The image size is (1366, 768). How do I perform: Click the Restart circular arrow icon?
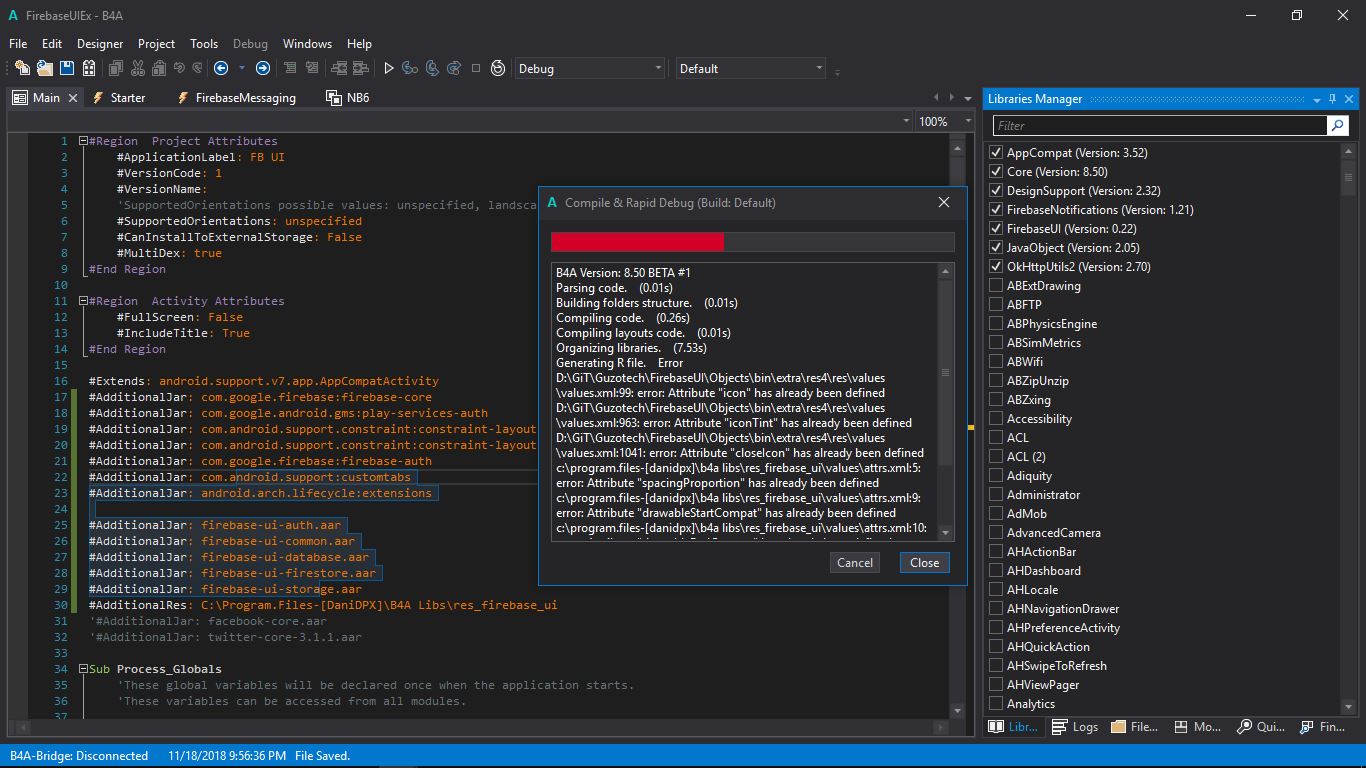[498, 68]
